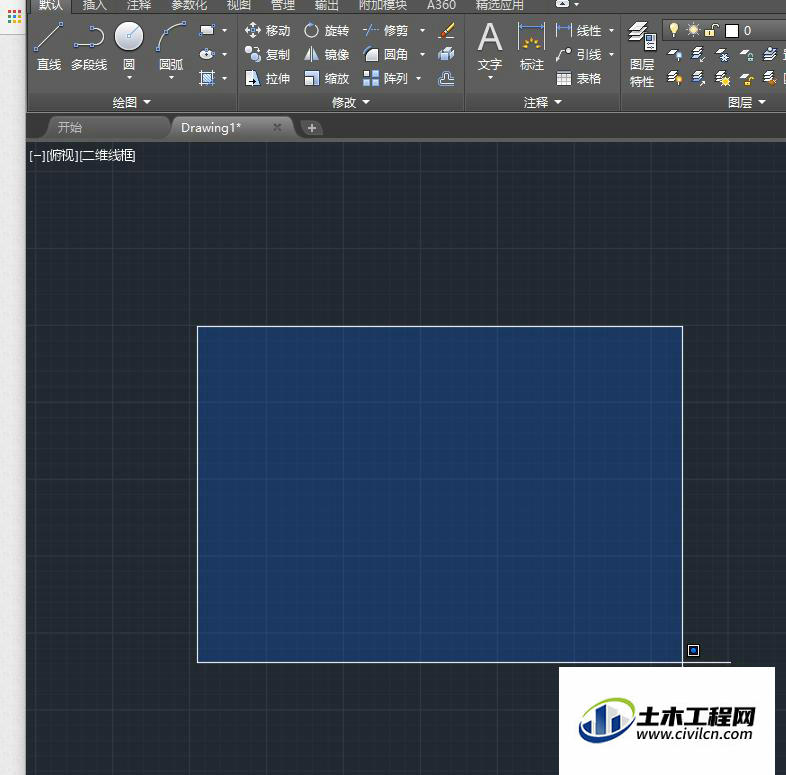Switch to the A360 ribbon tab
786x775 pixels.
[441, 5]
